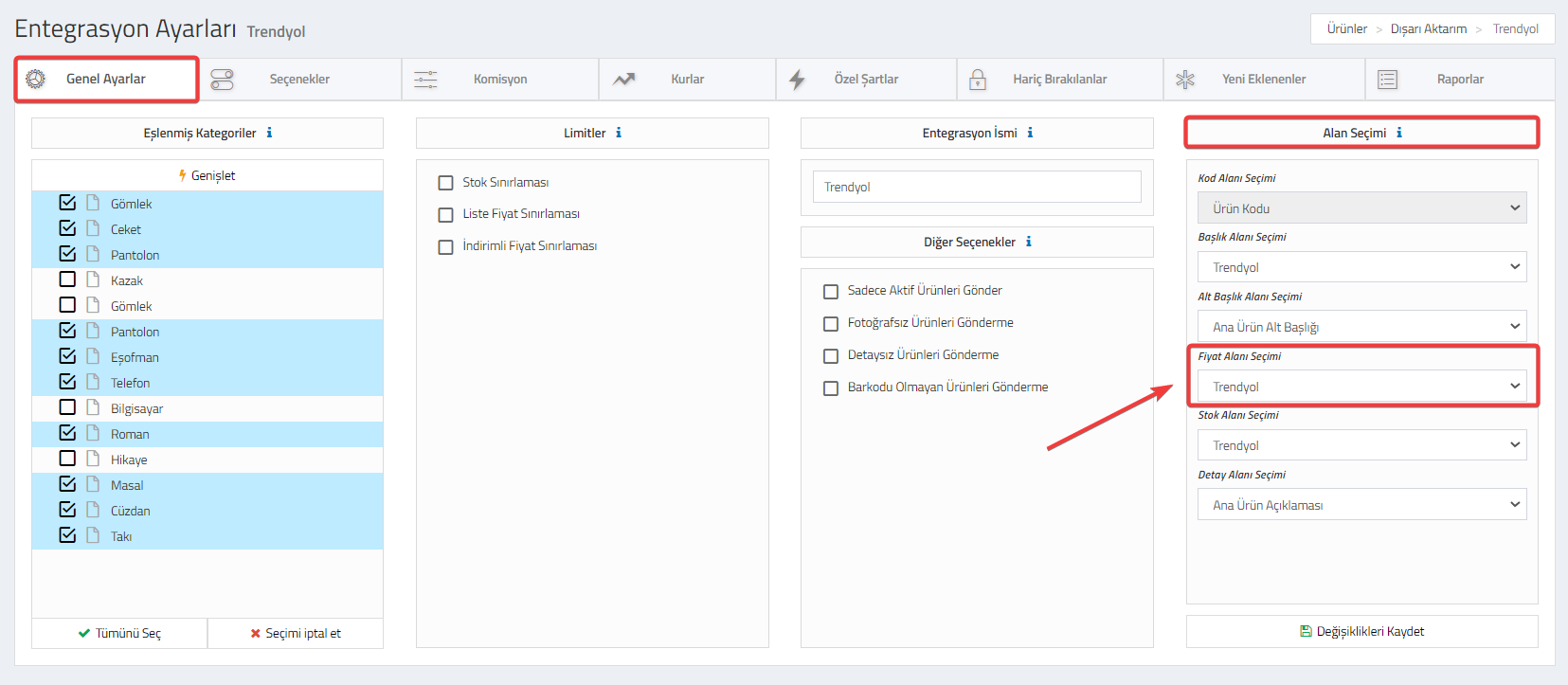Untick the Ceket category checkbox

(67, 228)
